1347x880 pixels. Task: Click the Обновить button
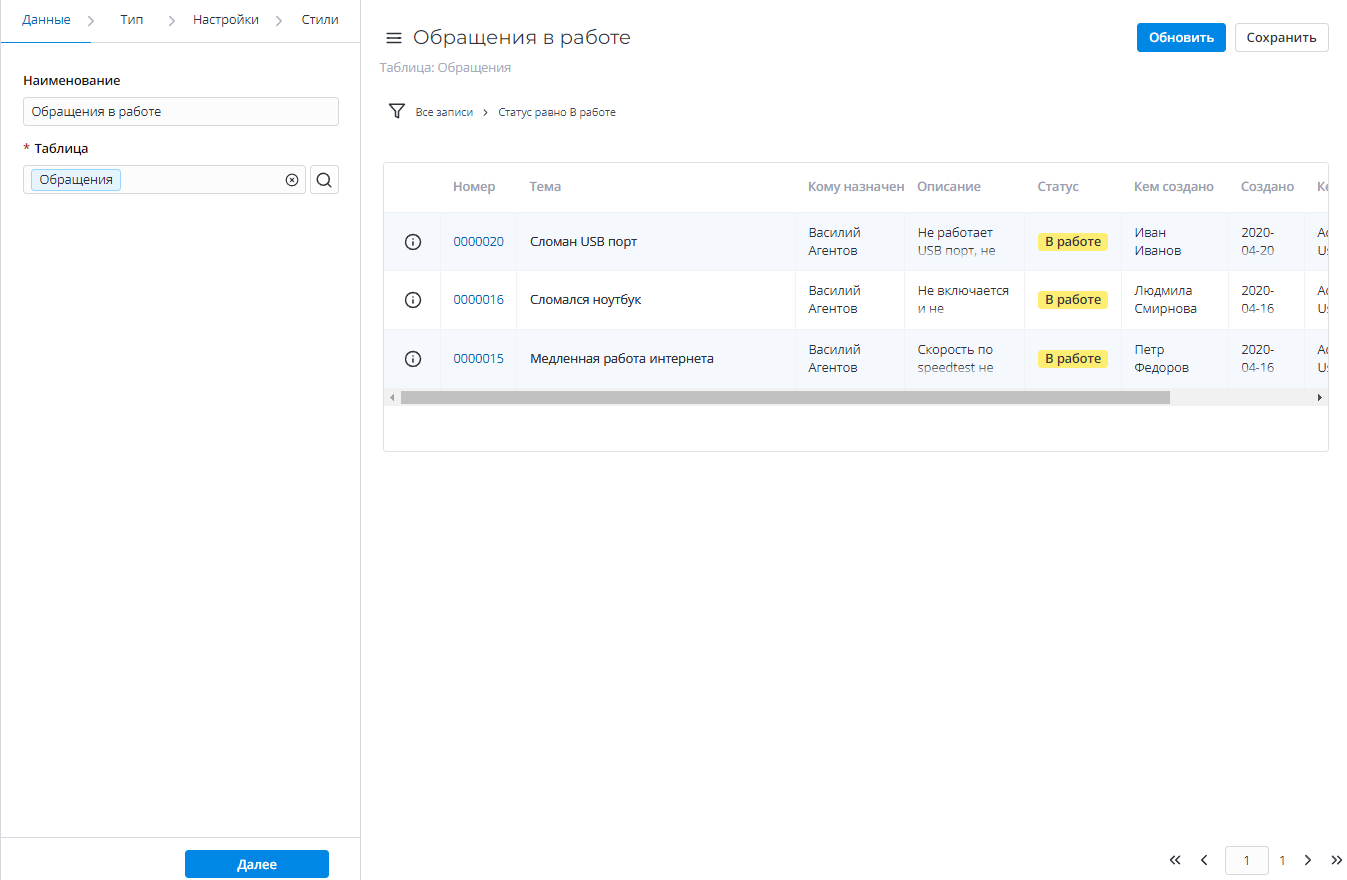1180,38
